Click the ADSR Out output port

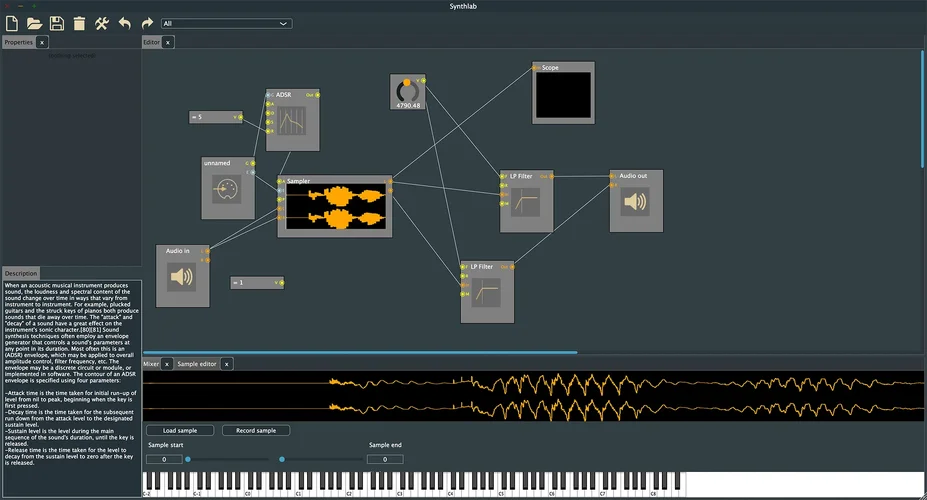[317, 95]
